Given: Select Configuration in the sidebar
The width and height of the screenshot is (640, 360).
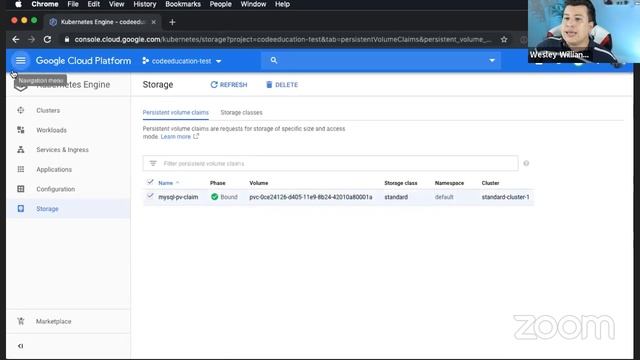Looking at the screenshot, I should (56, 189).
